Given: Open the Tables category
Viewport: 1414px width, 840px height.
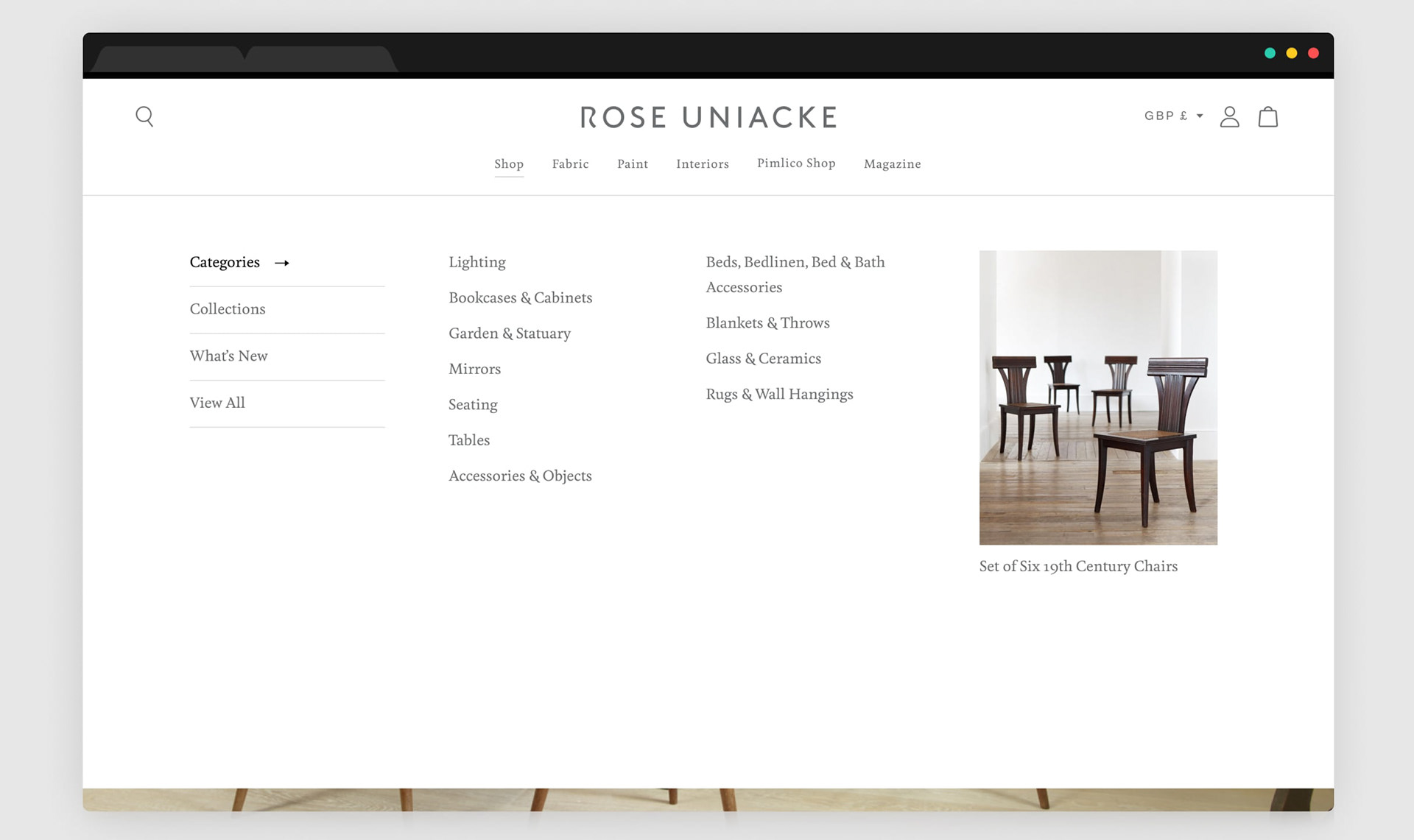Looking at the screenshot, I should (469, 440).
